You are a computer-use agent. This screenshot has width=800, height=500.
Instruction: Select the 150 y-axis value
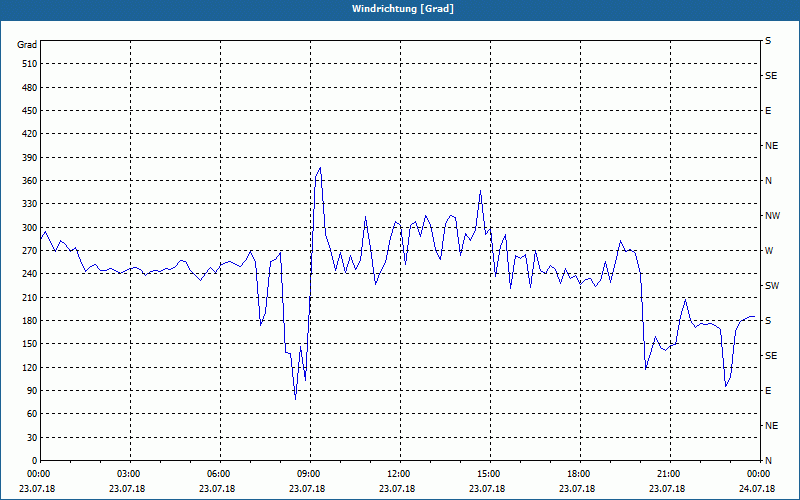coord(30,344)
